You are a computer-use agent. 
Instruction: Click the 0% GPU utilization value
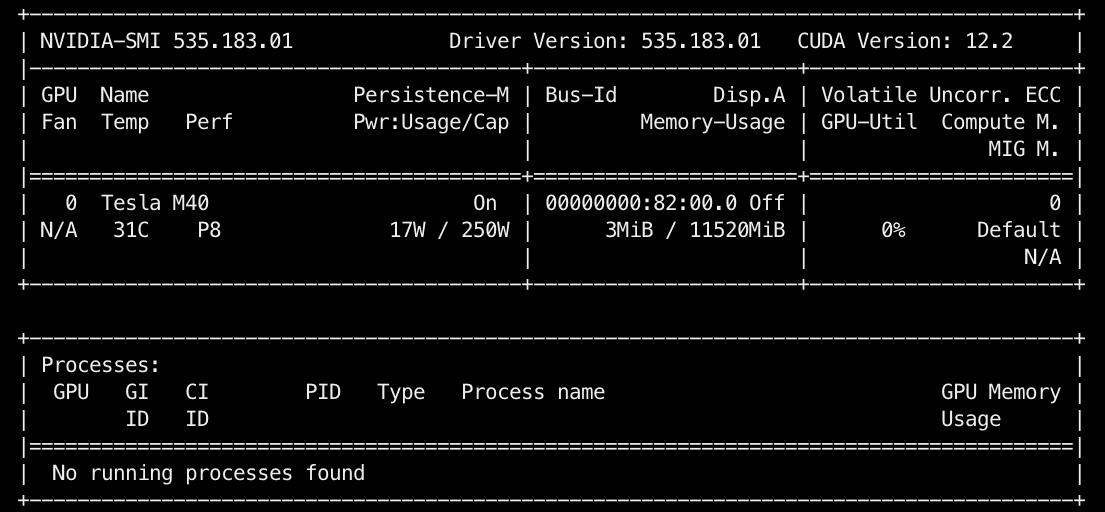click(x=893, y=230)
